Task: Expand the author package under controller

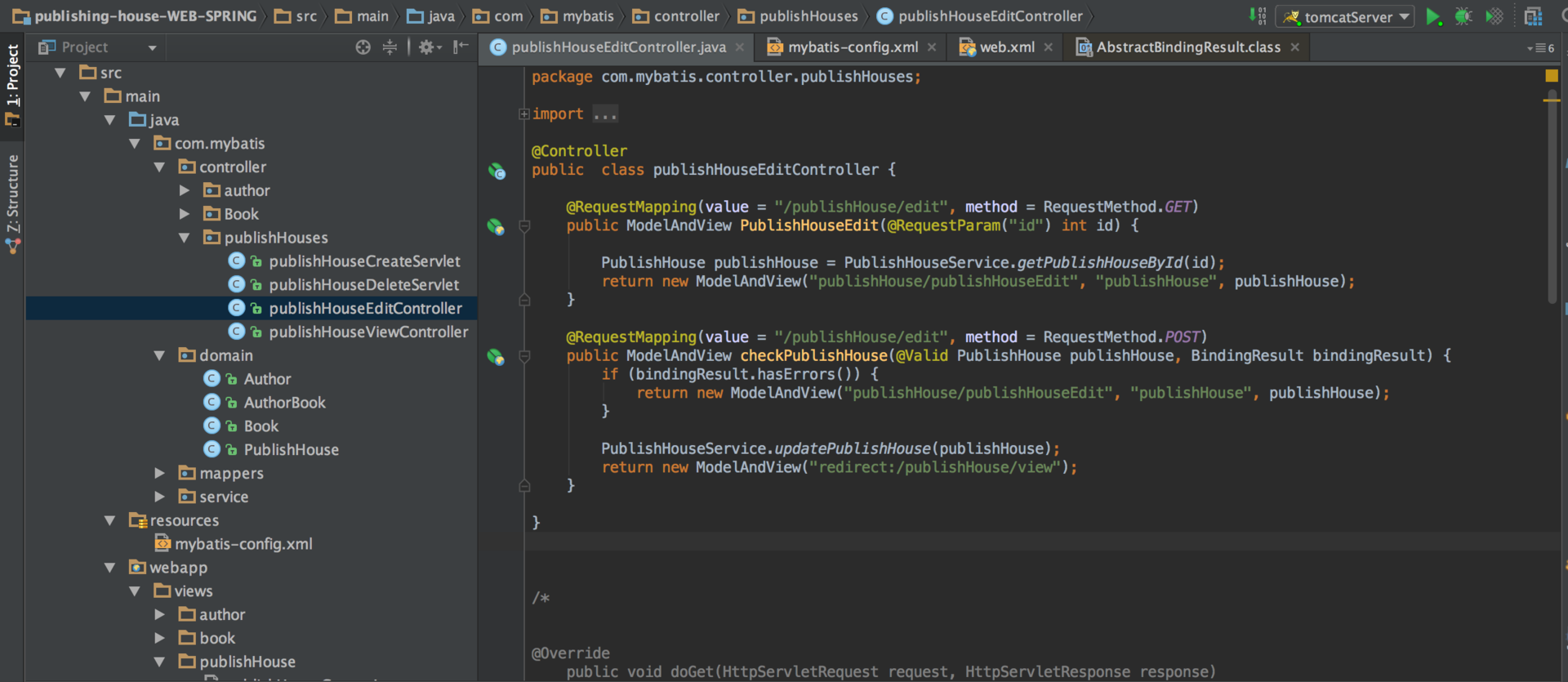Action: click(x=185, y=190)
